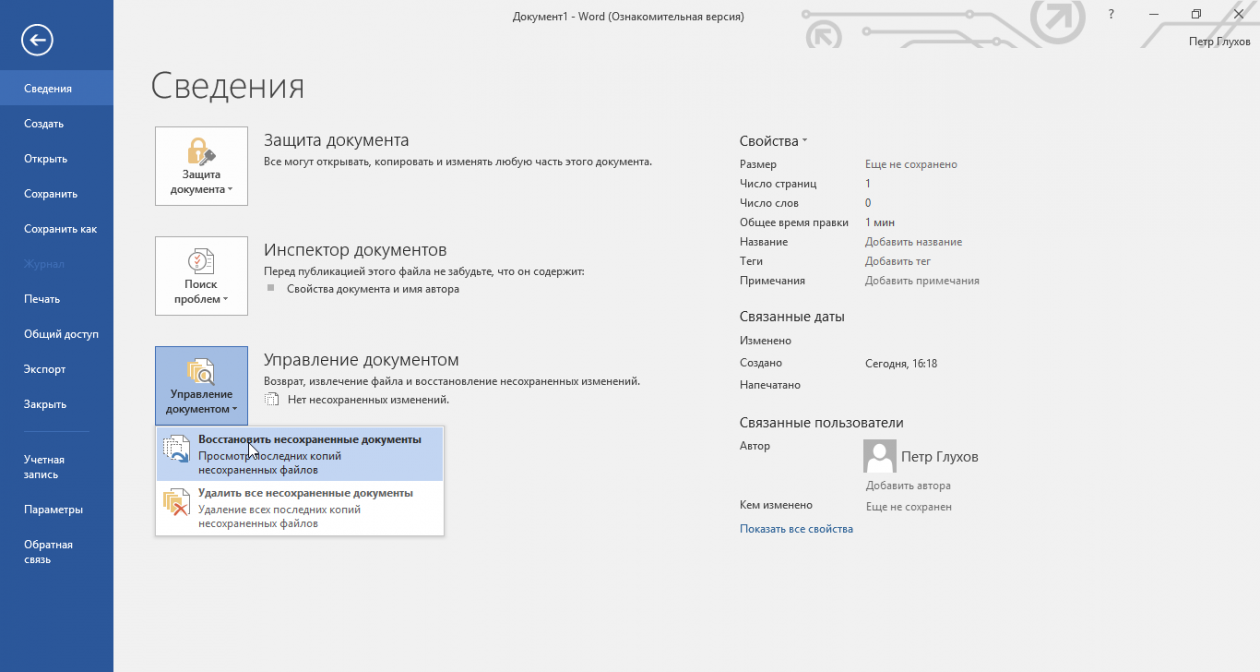Open Help via the question mark
Image resolution: width=1260 pixels, height=672 pixels.
(x=1111, y=14)
